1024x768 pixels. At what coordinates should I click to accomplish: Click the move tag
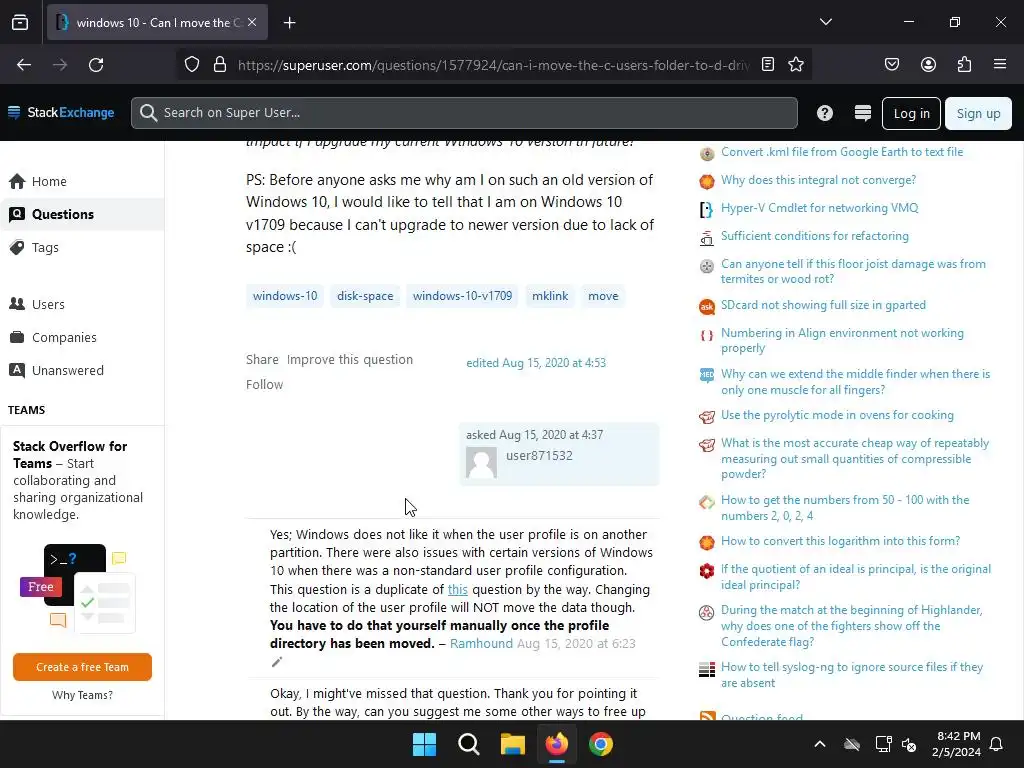pyautogui.click(x=603, y=296)
